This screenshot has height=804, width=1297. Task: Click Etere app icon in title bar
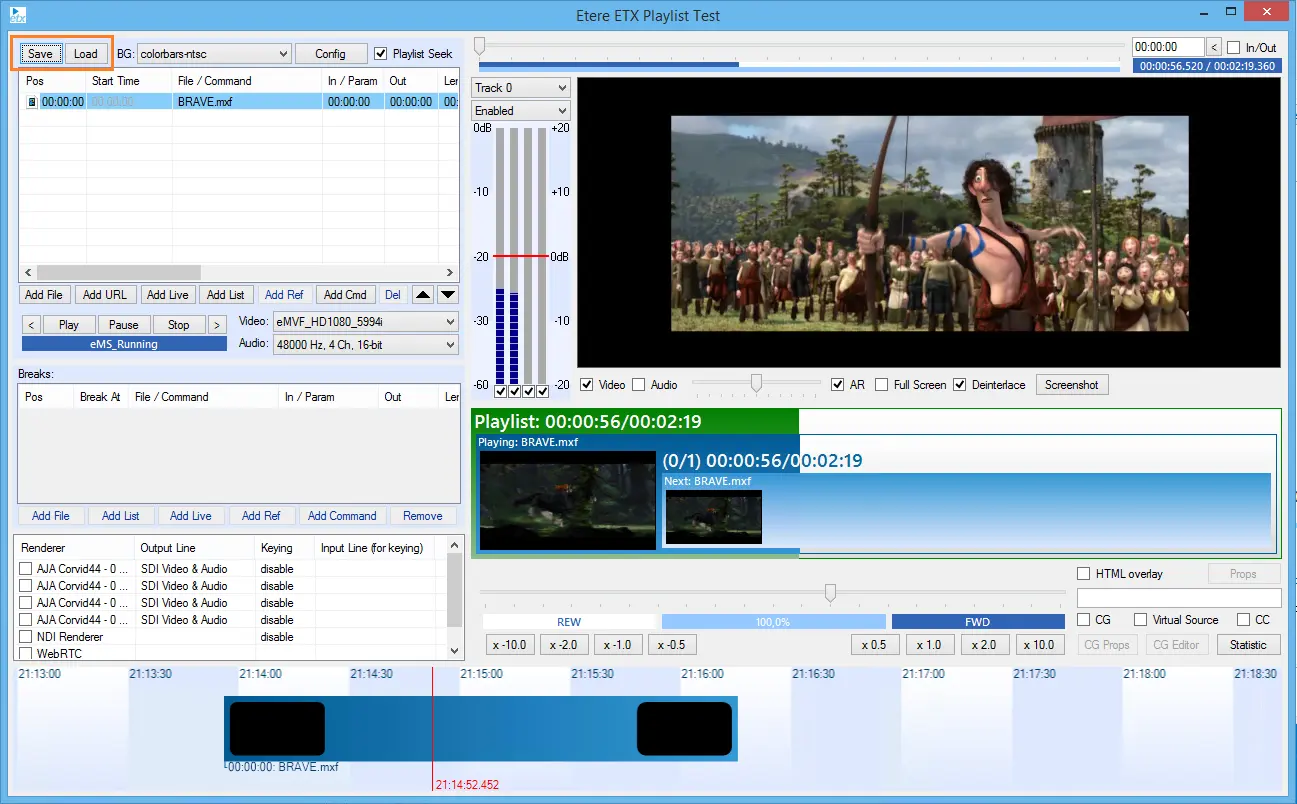[17, 15]
